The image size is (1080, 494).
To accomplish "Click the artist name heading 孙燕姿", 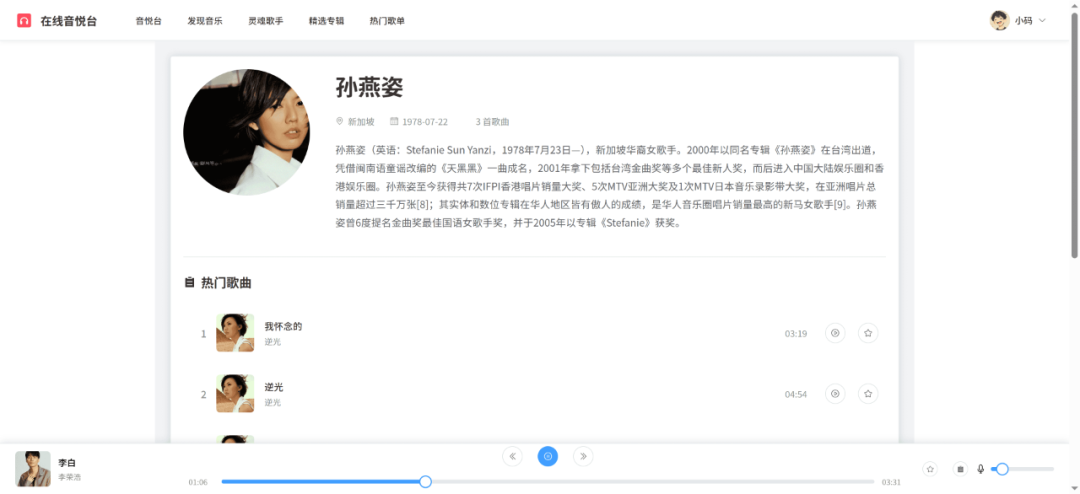I will (x=369, y=88).
